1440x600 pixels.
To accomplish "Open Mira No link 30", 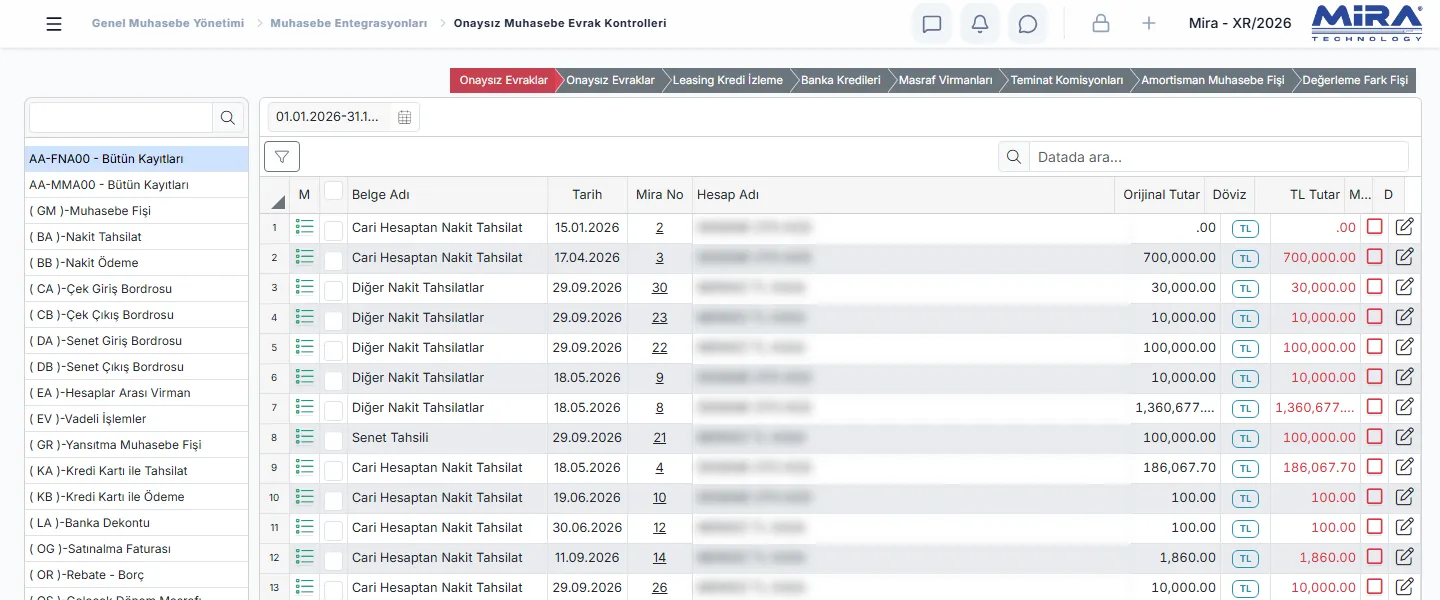I will [659, 288].
